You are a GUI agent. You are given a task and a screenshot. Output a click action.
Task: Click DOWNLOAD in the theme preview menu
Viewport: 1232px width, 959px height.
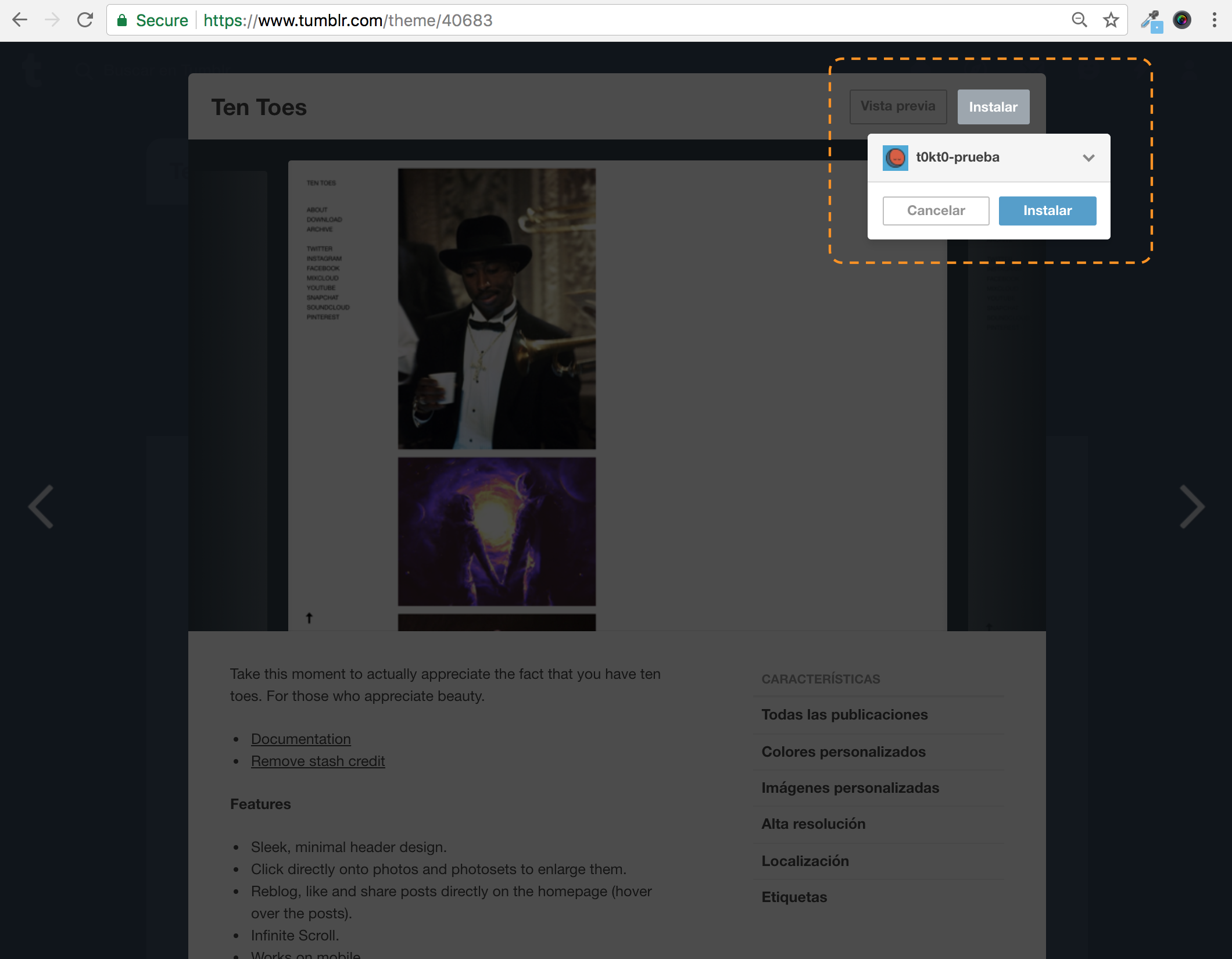(x=324, y=220)
